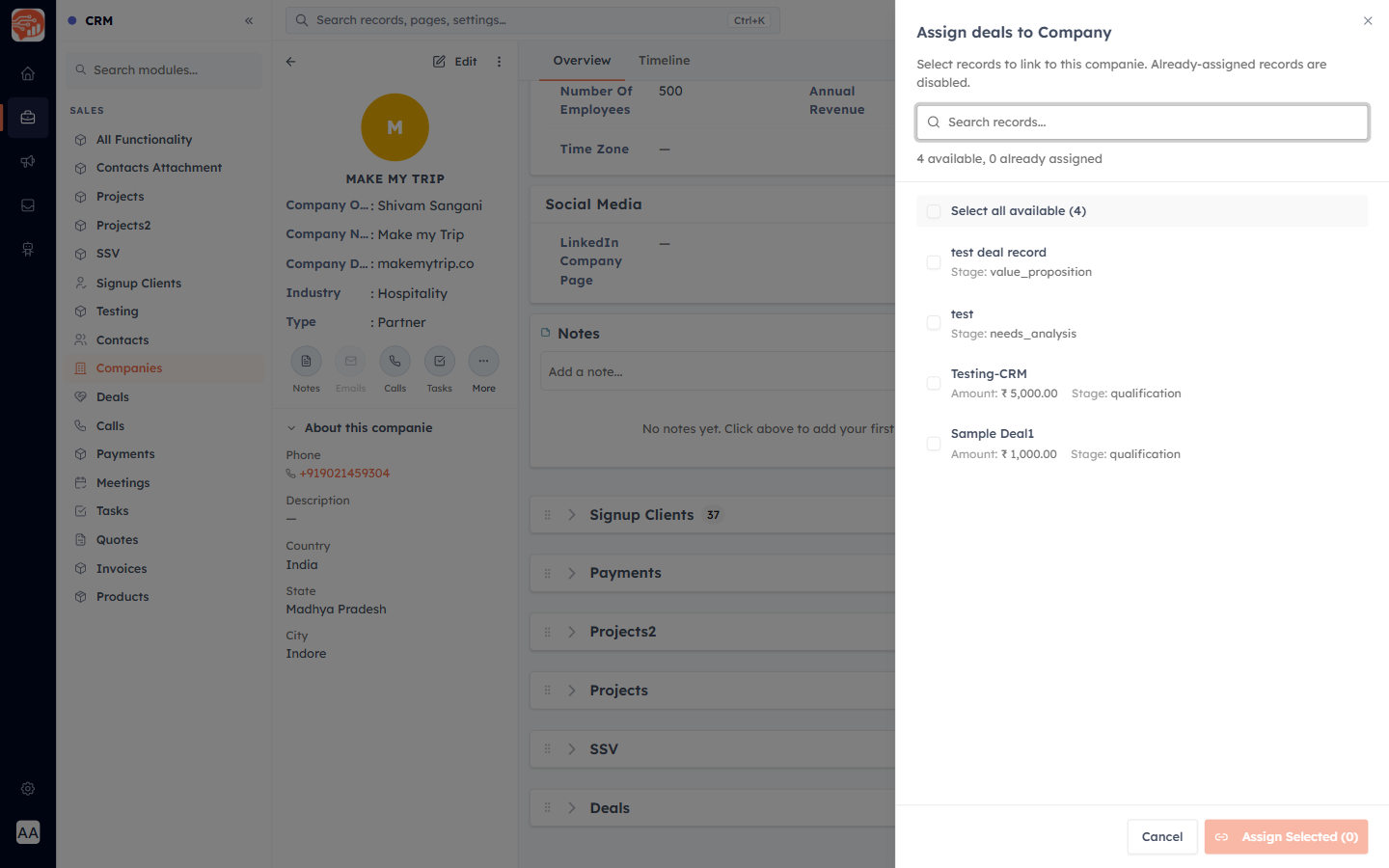Focus the Search modules field

(x=164, y=69)
